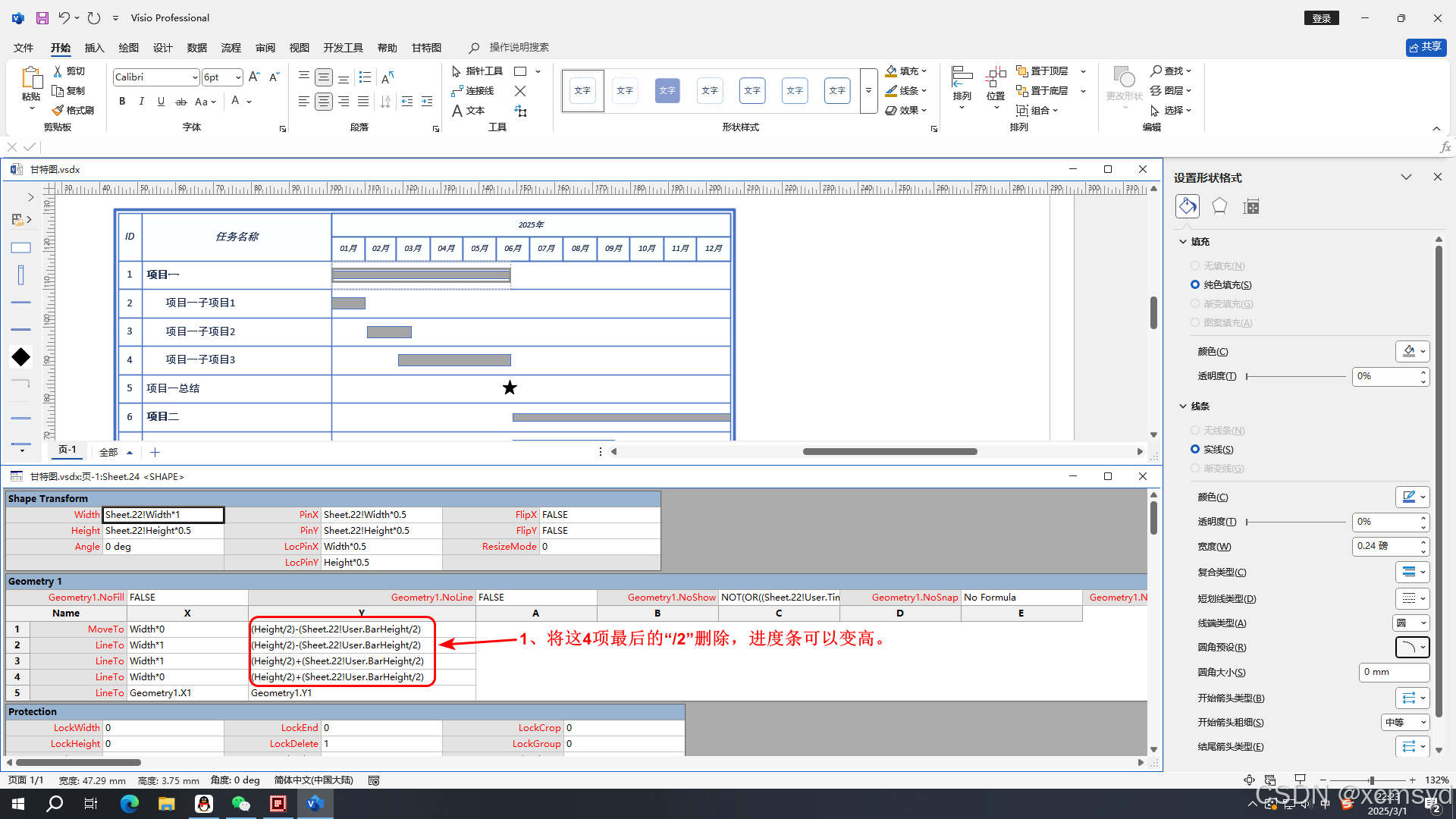Open the Insert (插入) ribbon tab
Image resolution: width=1456 pixels, height=819 pixels.
[x=94, y=48]
